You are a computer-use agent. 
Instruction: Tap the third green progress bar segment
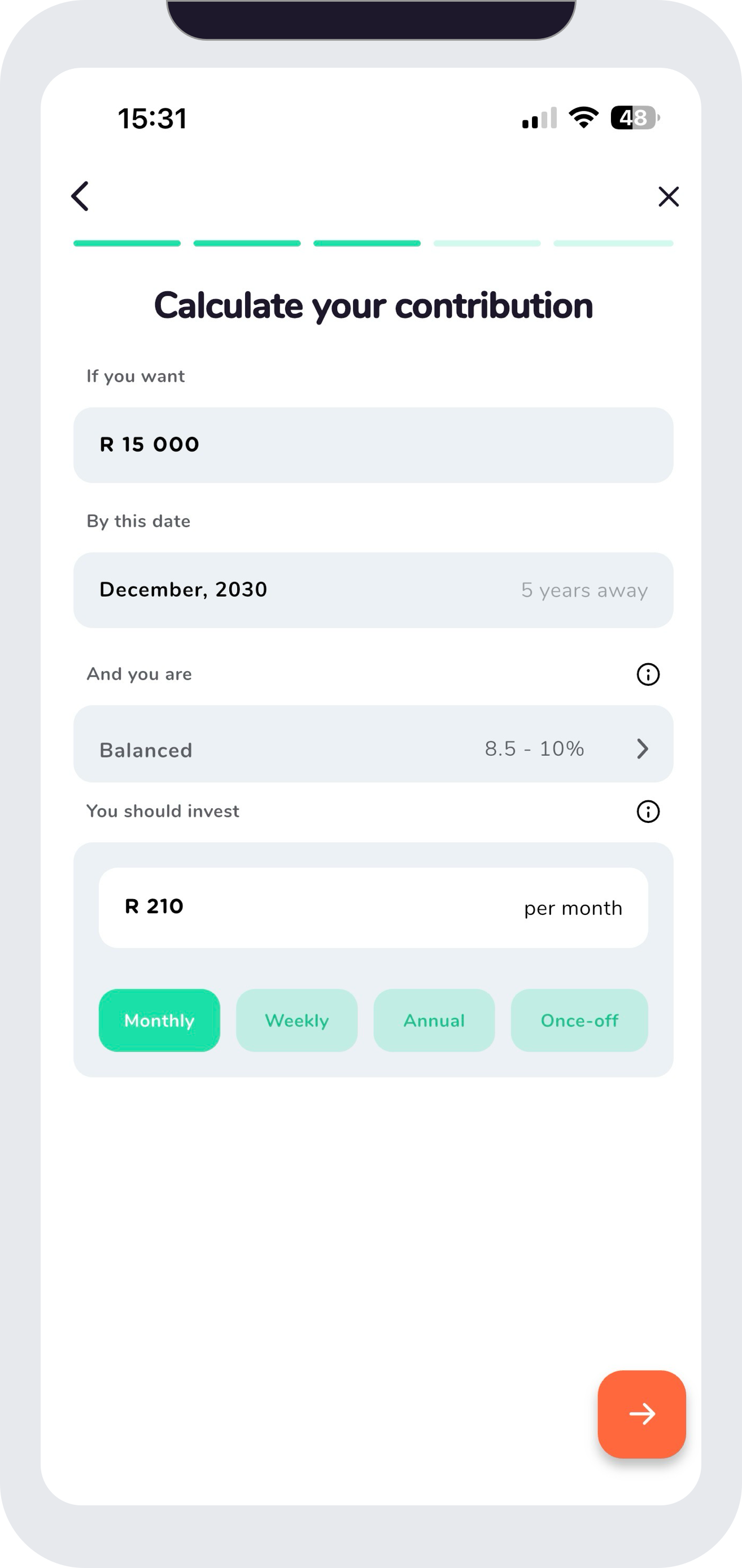pos(366,243)
